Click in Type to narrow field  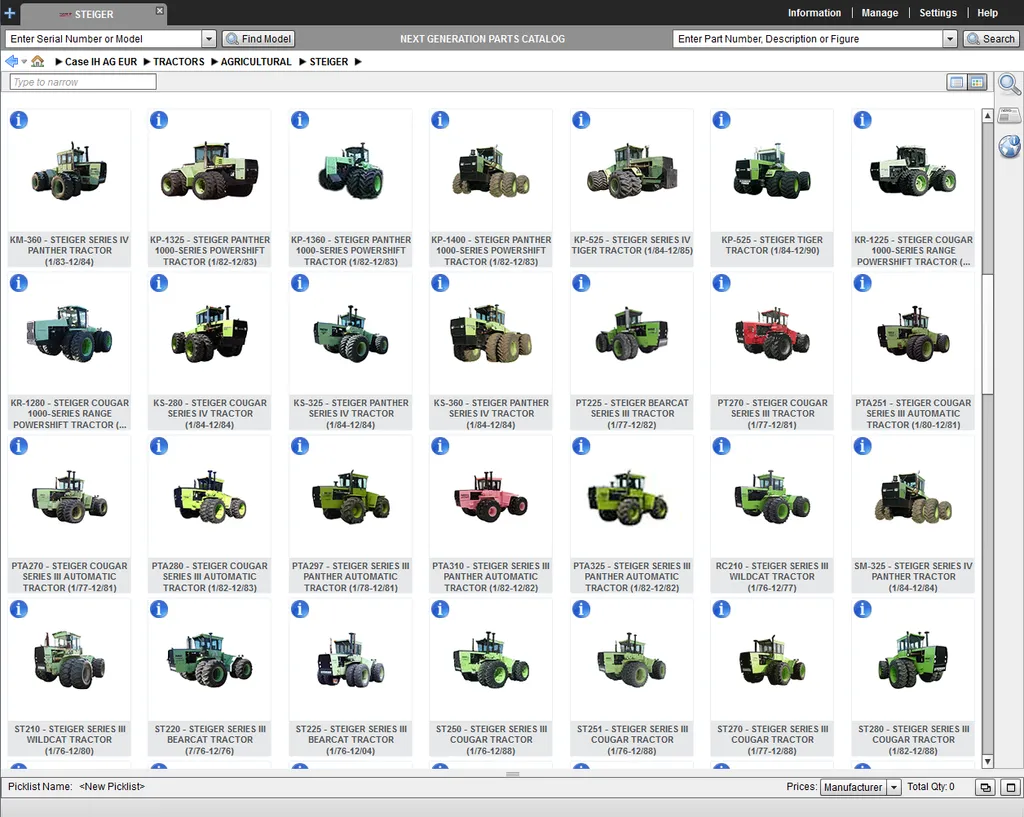(83, 82)
